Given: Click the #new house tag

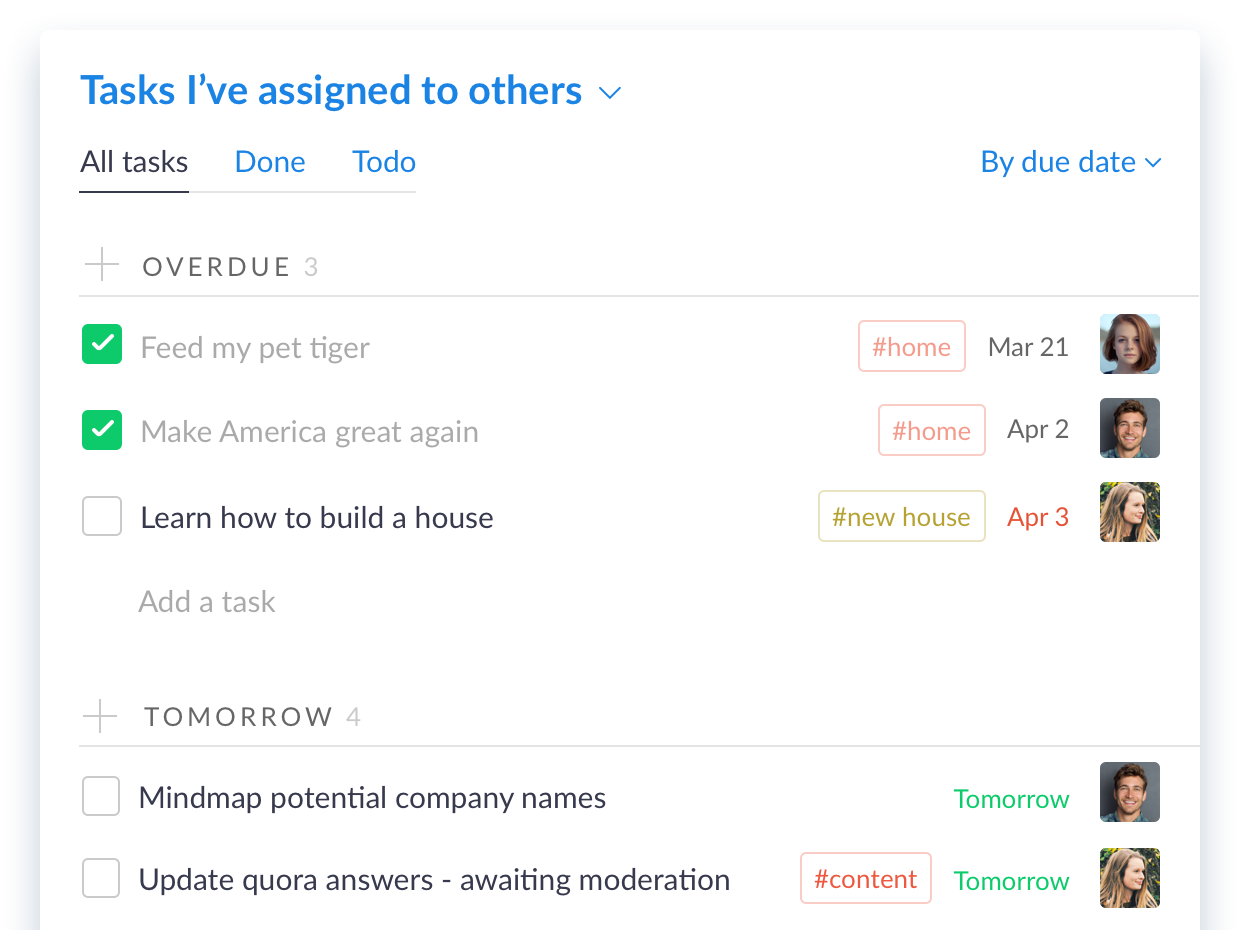Looking at the screenshot, I should 901,516.
